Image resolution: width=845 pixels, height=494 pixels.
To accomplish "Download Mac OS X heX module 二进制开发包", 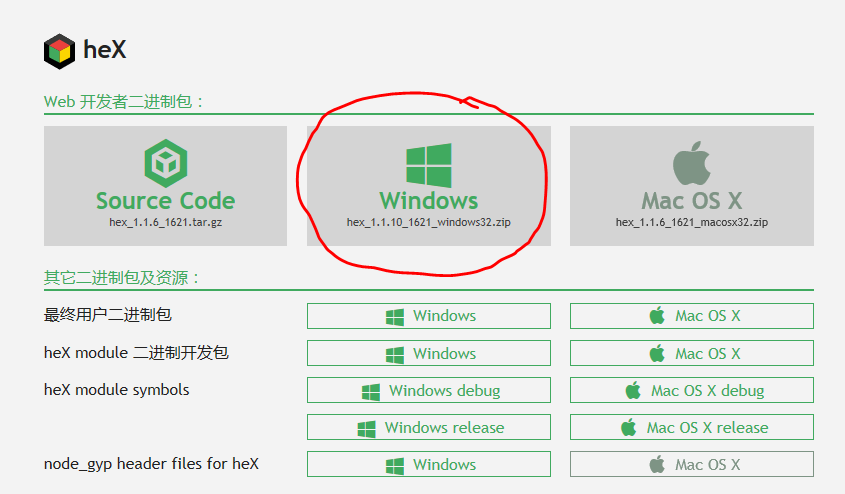I will (x=692, y=353).
